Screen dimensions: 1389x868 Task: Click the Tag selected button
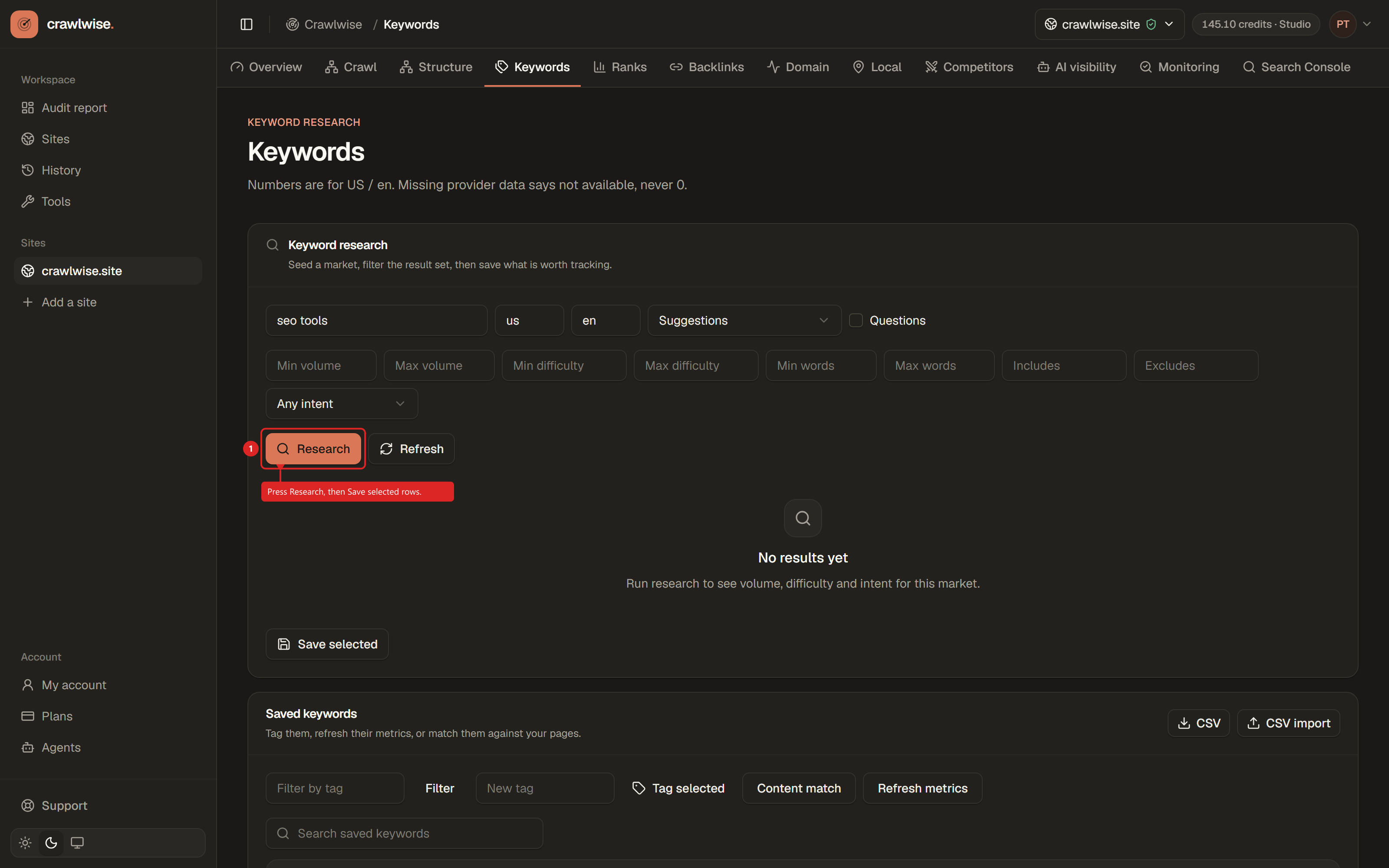click(x=678, y=788)
